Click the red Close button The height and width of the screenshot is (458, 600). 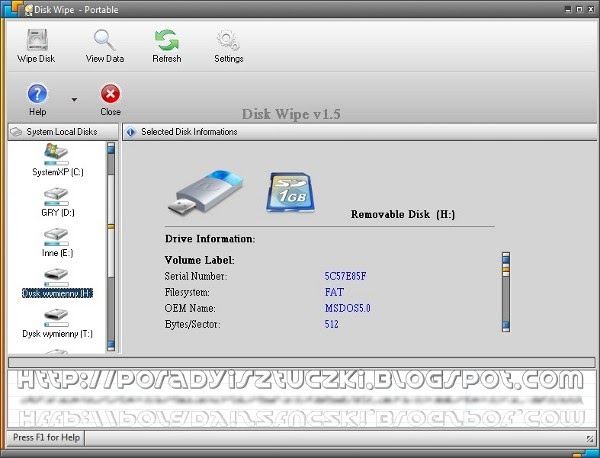111,99
